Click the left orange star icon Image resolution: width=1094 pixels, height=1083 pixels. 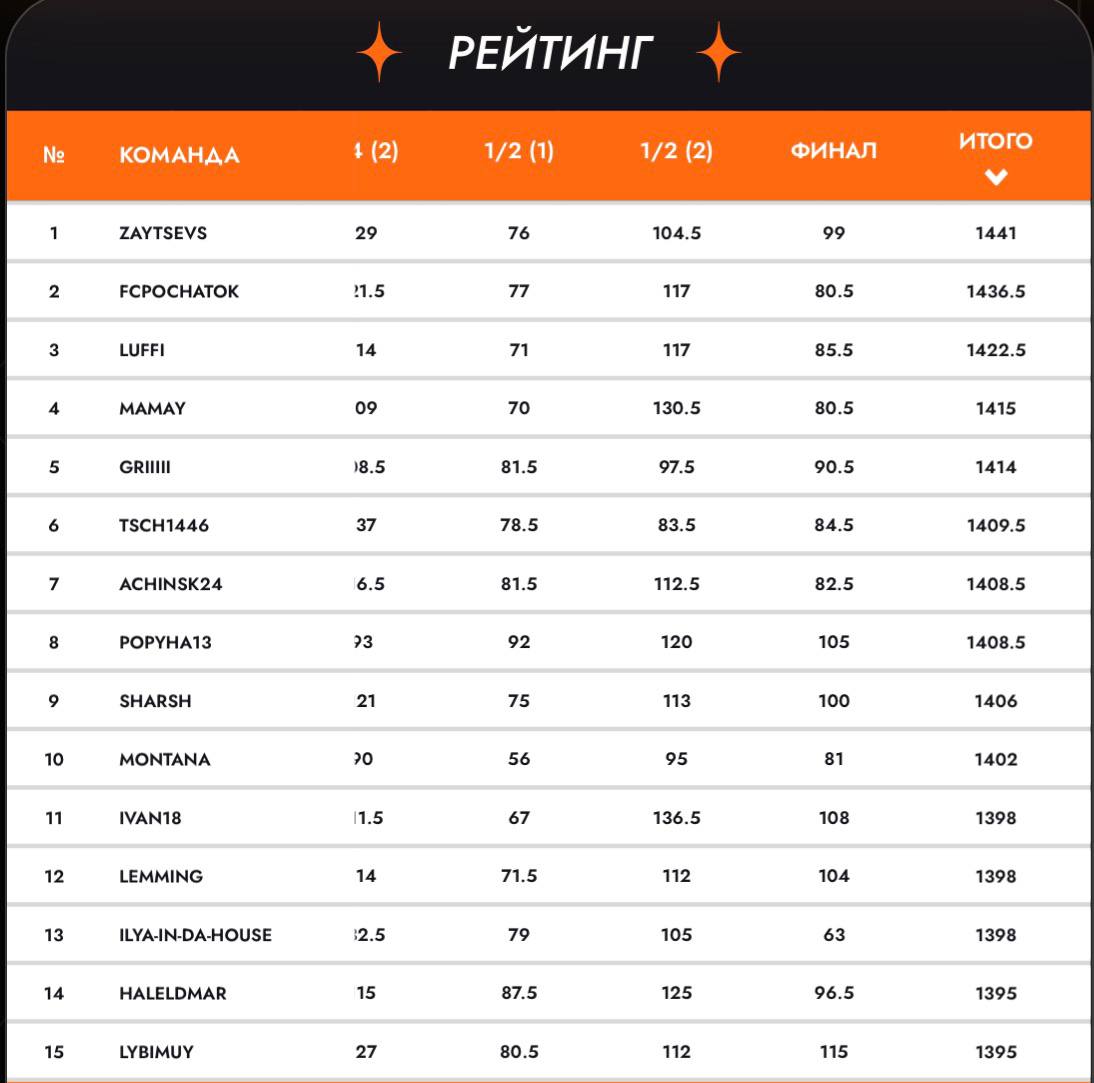(x=379, y=52)
